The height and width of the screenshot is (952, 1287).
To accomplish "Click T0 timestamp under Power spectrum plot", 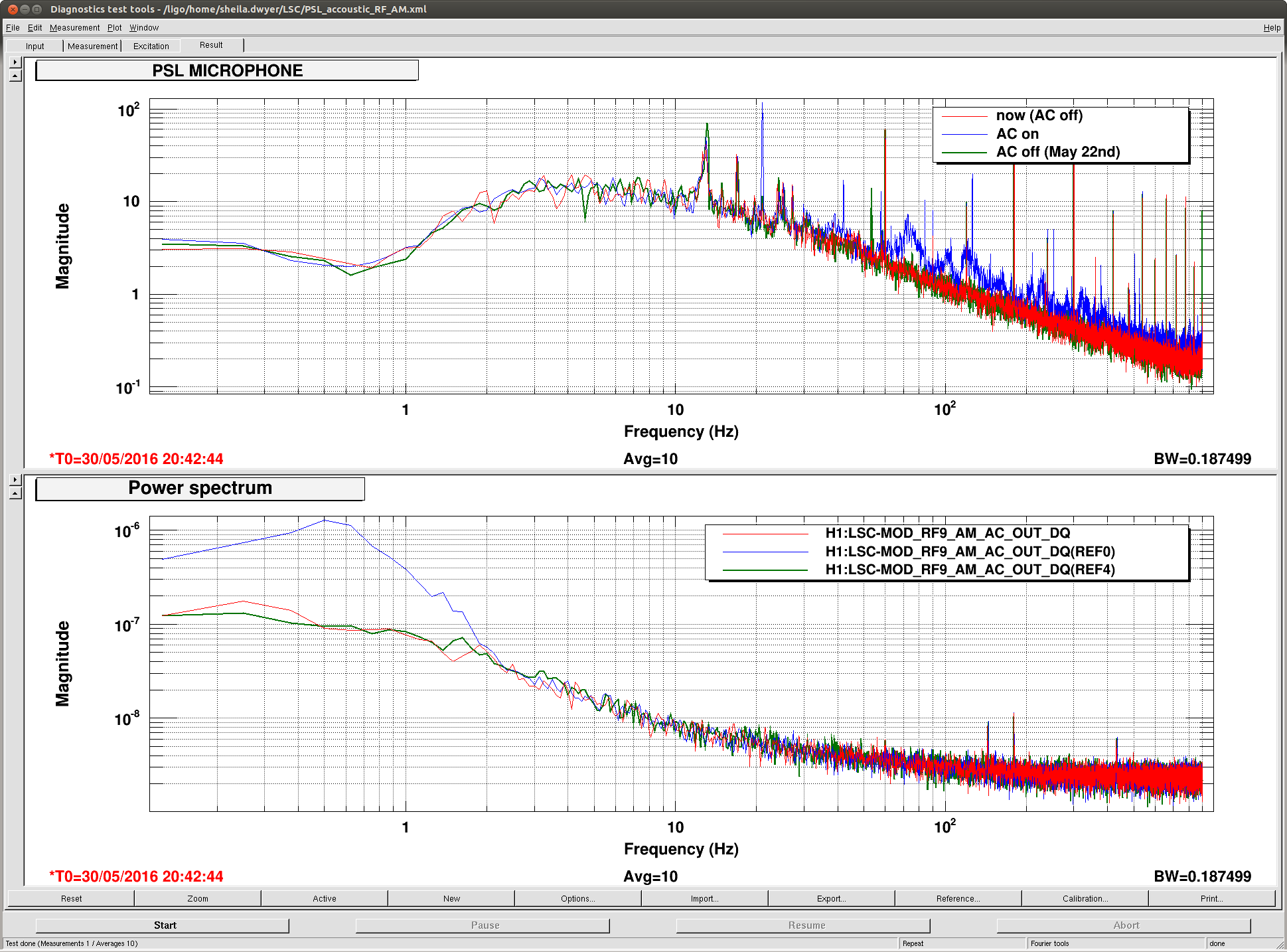I will coord(136,876).
